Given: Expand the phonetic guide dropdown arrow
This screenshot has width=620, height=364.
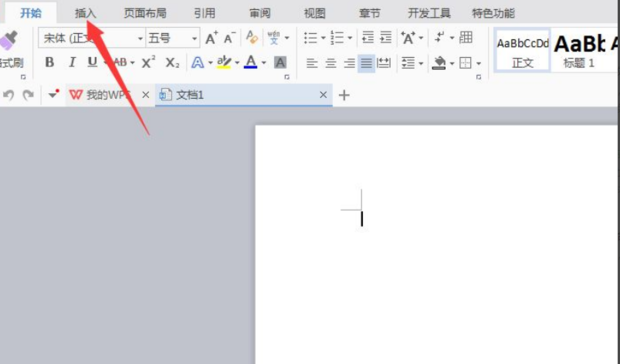Looking at the screenshot, I should tap(287, 38).
